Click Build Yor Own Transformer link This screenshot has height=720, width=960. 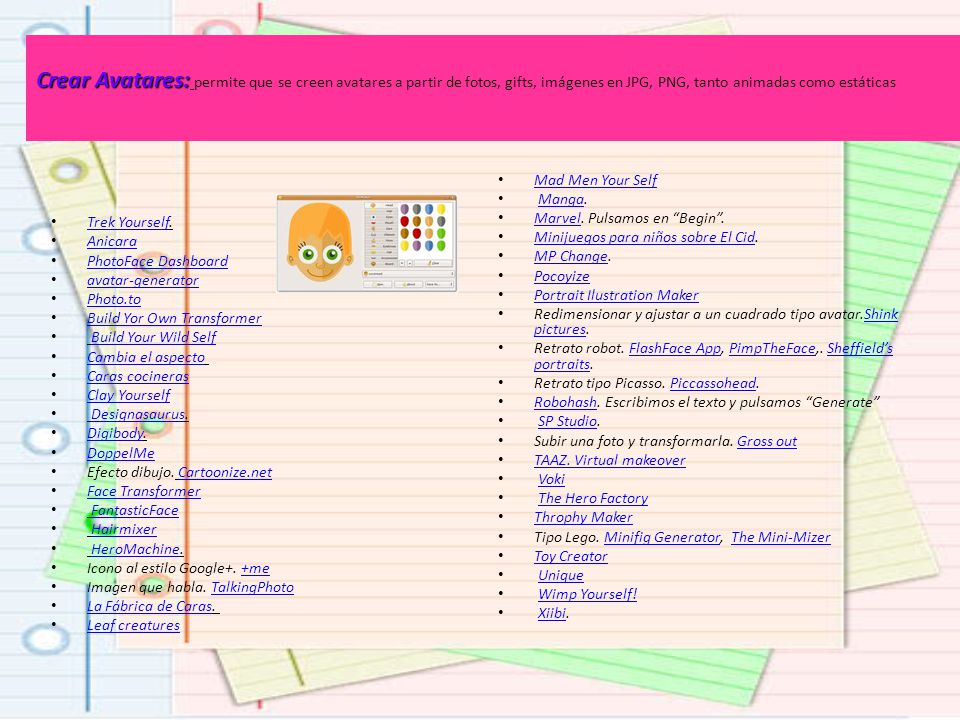(174, 318)
